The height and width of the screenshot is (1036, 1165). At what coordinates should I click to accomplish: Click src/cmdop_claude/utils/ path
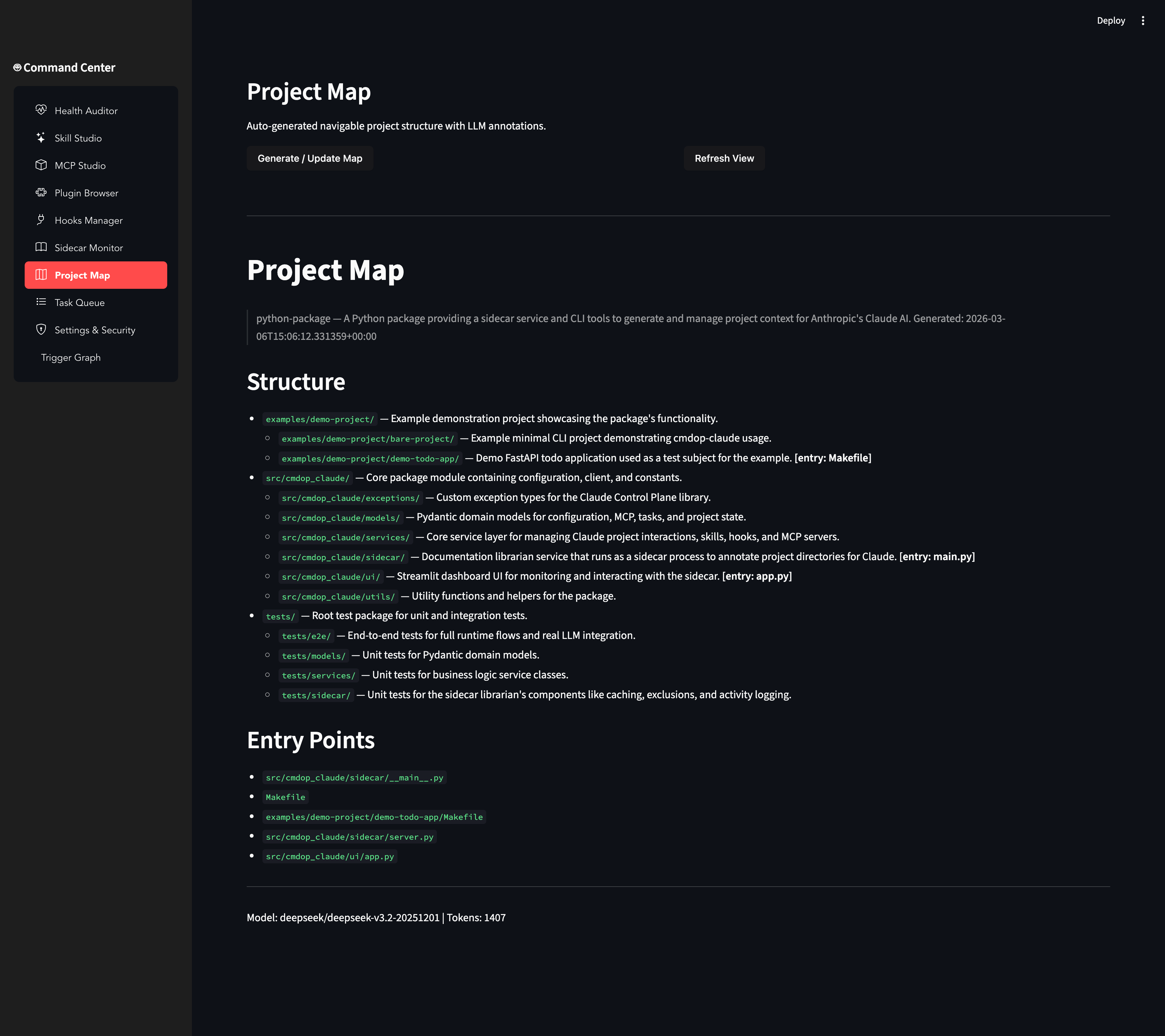339,597
